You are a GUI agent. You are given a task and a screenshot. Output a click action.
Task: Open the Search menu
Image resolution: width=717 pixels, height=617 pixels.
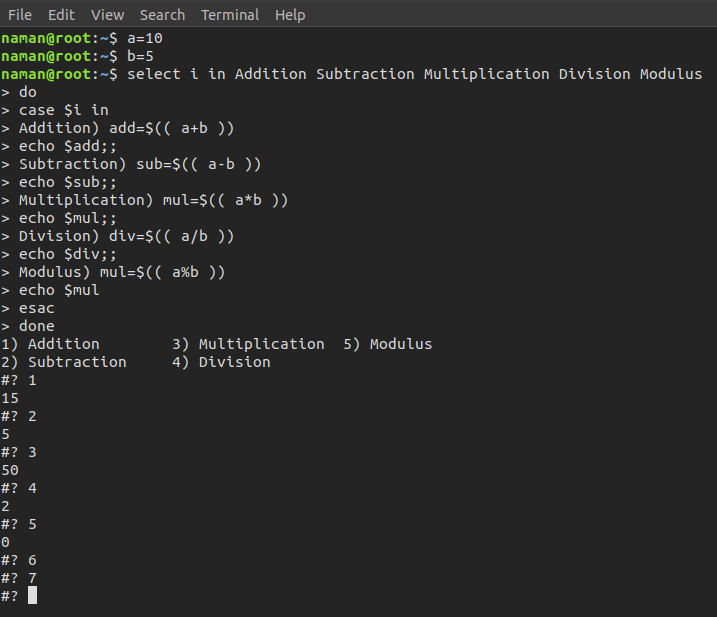(162, 15)
